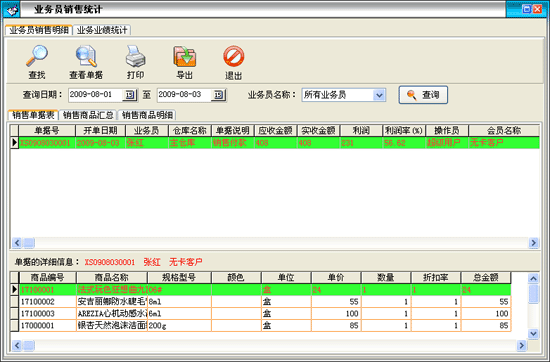Open the start date calendar picker
The height and width of the screenshot is (362, 550).
tap(130, 95)
